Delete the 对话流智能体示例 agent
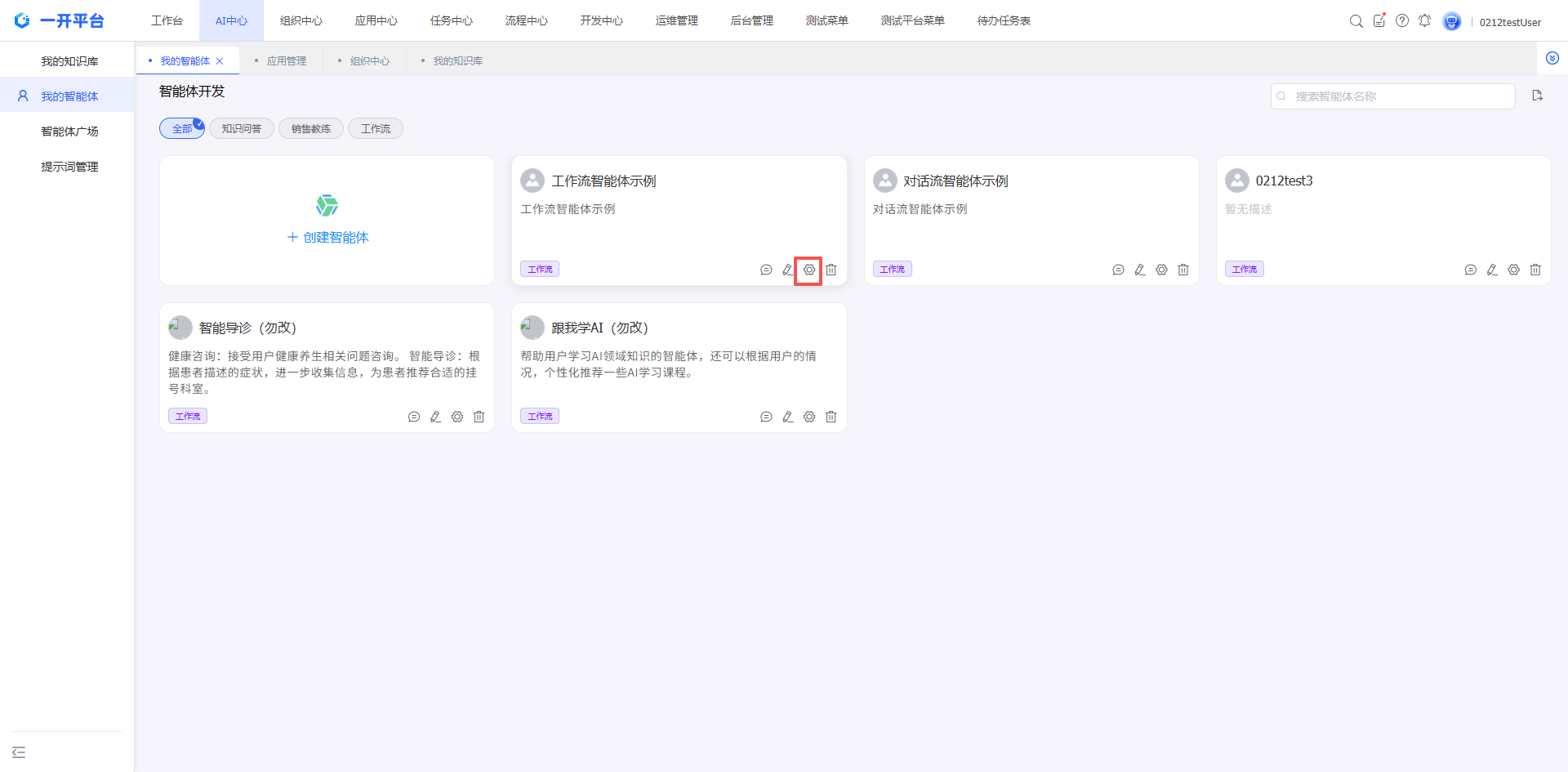This screenshot has height=772, width=1568. click(x=1183, y=270)
